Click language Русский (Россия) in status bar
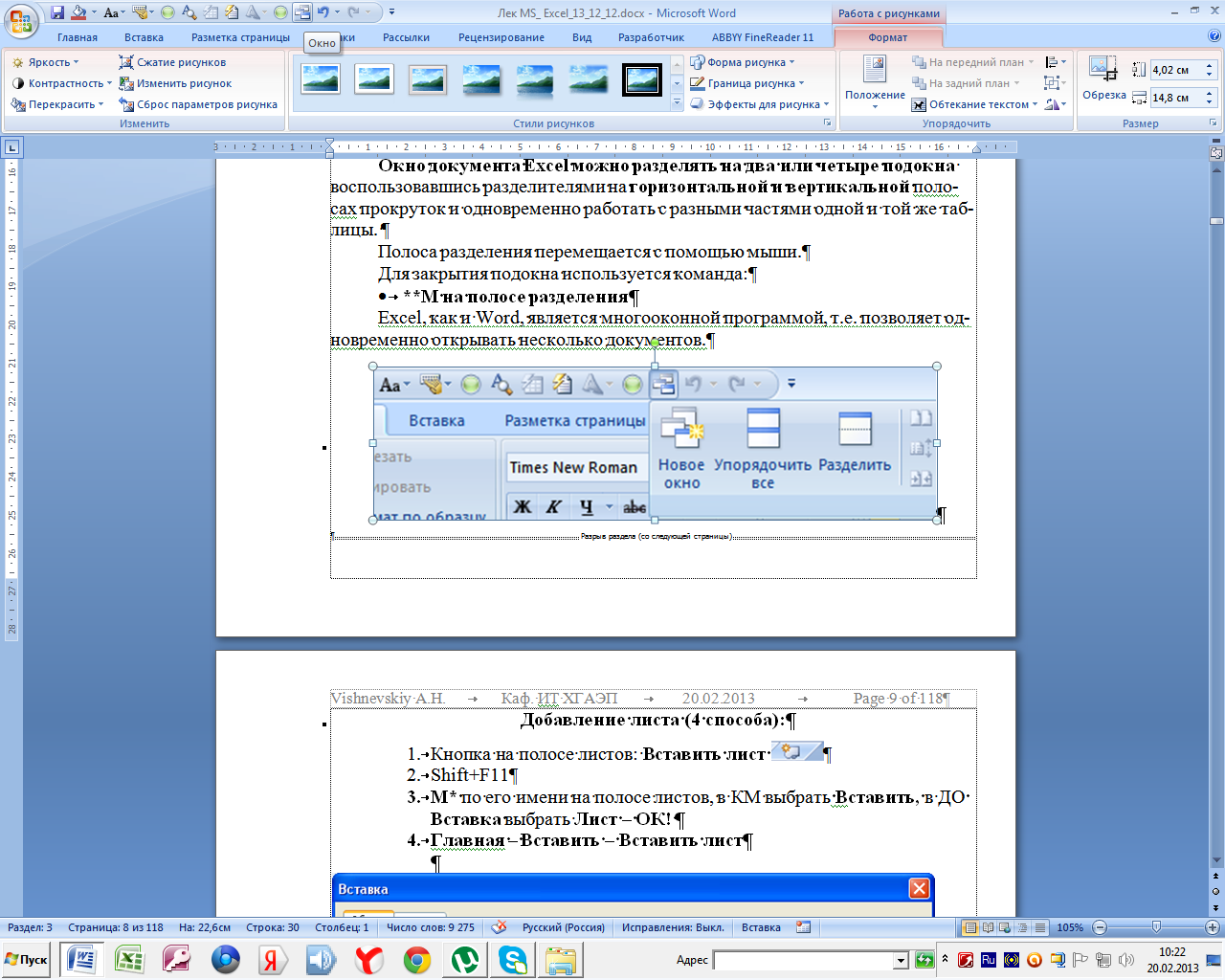 [x=564, y=927]
